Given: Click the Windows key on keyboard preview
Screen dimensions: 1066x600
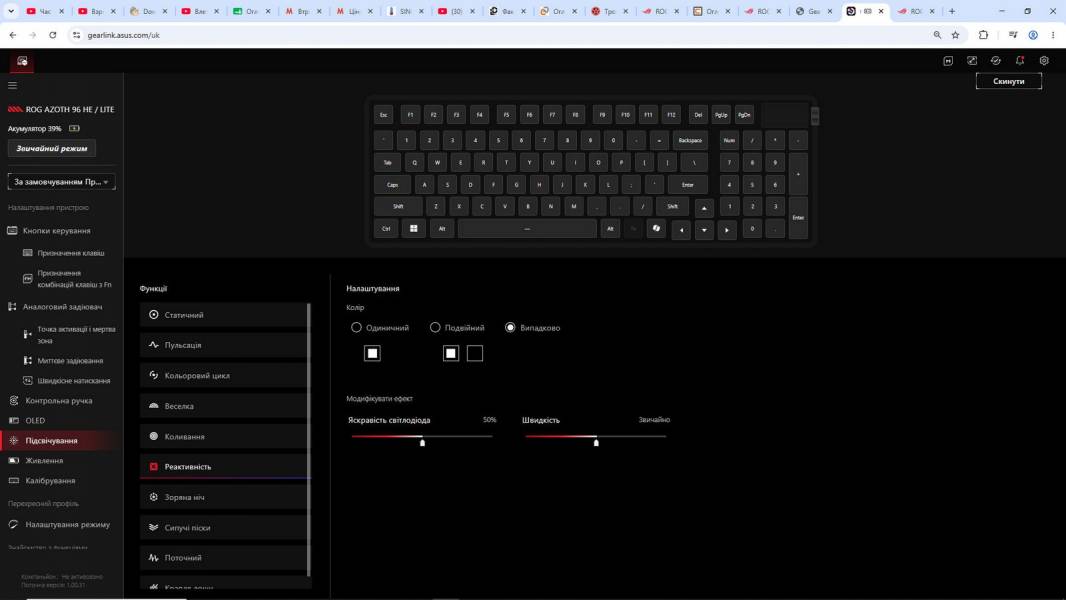Looking at the screenshot, I should click(x=413, y=228).
